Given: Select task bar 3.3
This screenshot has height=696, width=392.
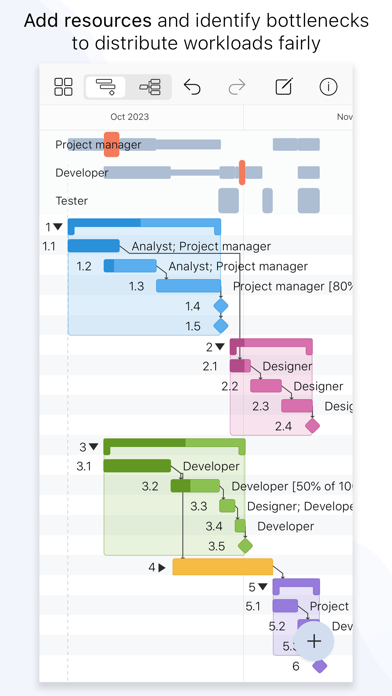Looking at the screenshot, I should tap(227, 506).
